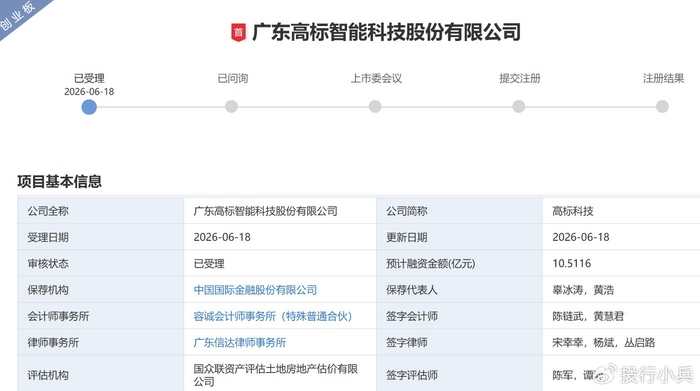Image resolution: width=700 pixels, height=391 pixels.
Task: Click the 注册结果 stage label
Action: 663,79
